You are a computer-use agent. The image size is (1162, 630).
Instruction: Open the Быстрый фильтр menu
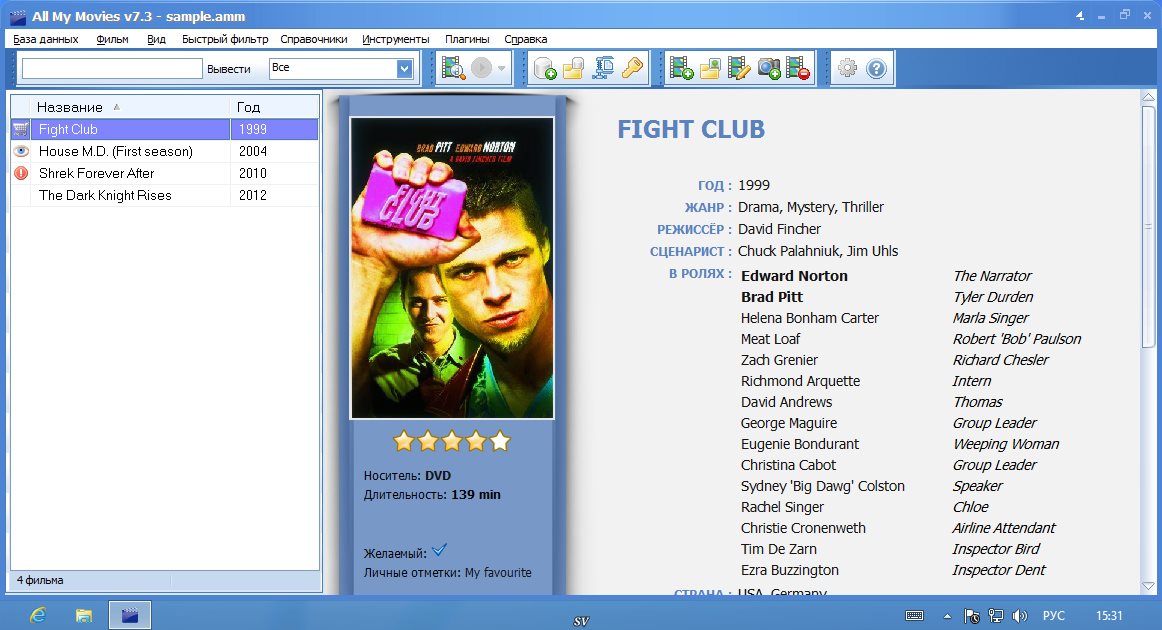point(225,39)
